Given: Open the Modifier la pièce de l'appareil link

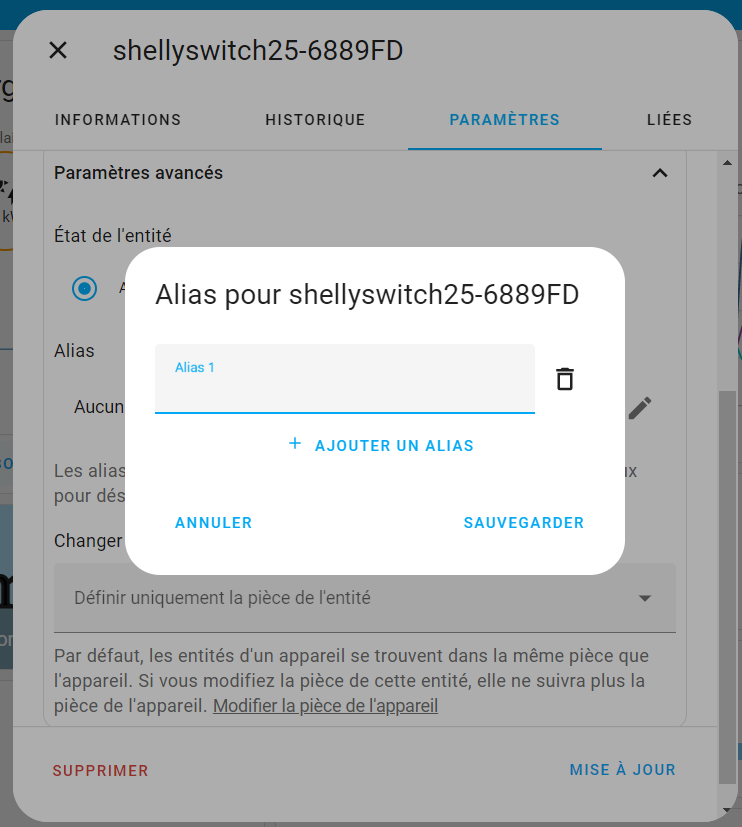Looking at the screenshot, I should [325, 706].
